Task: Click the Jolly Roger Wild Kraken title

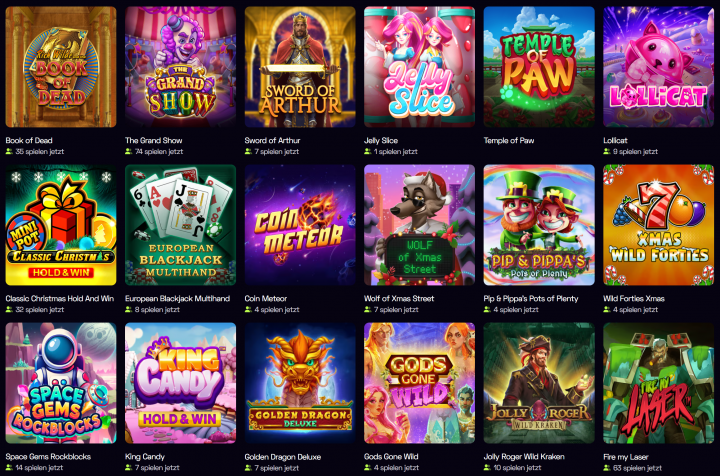Action: 524,457
